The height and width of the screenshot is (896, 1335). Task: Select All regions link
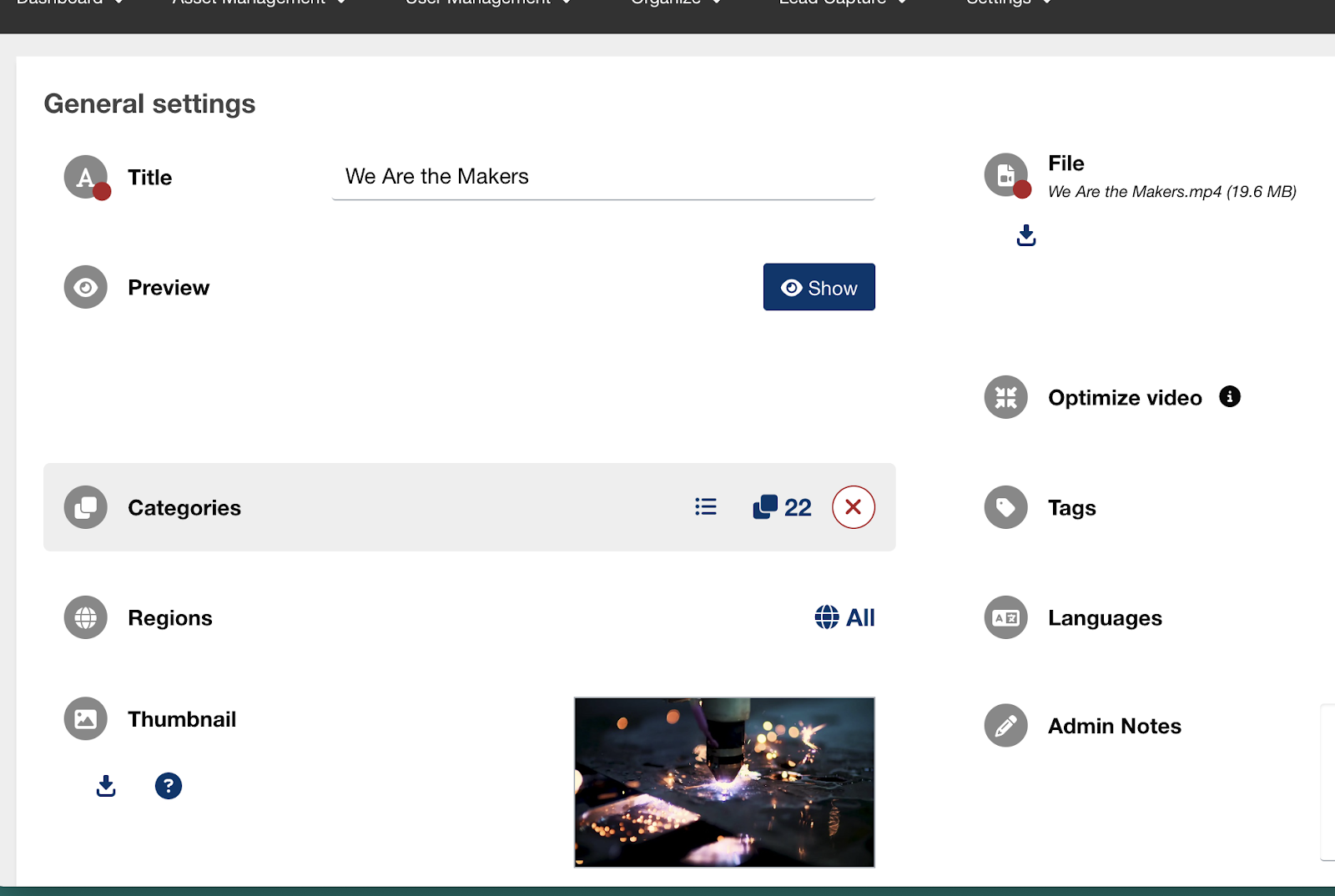click(844, 617)
